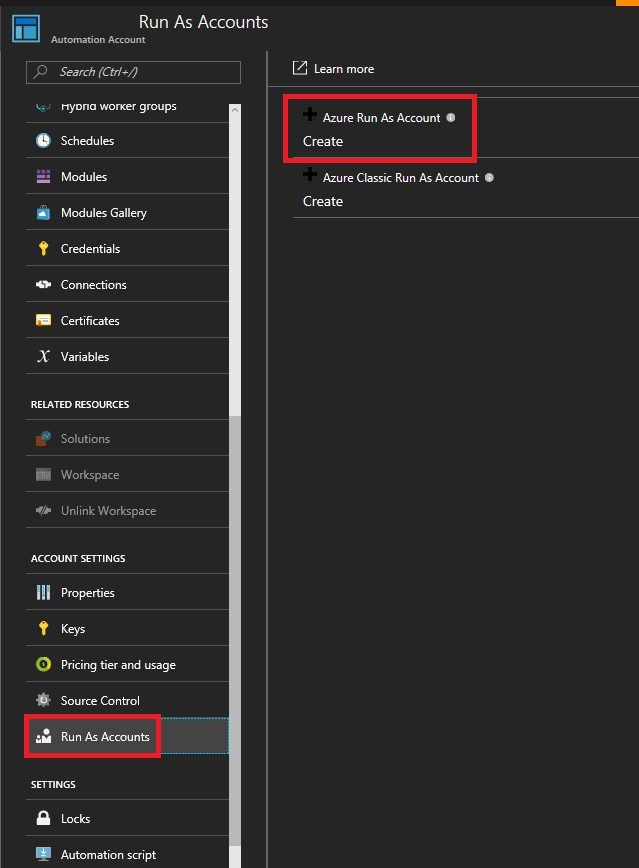Open Automation script item
The width and height of the screenshot is (639, 868).
(127, 852)
